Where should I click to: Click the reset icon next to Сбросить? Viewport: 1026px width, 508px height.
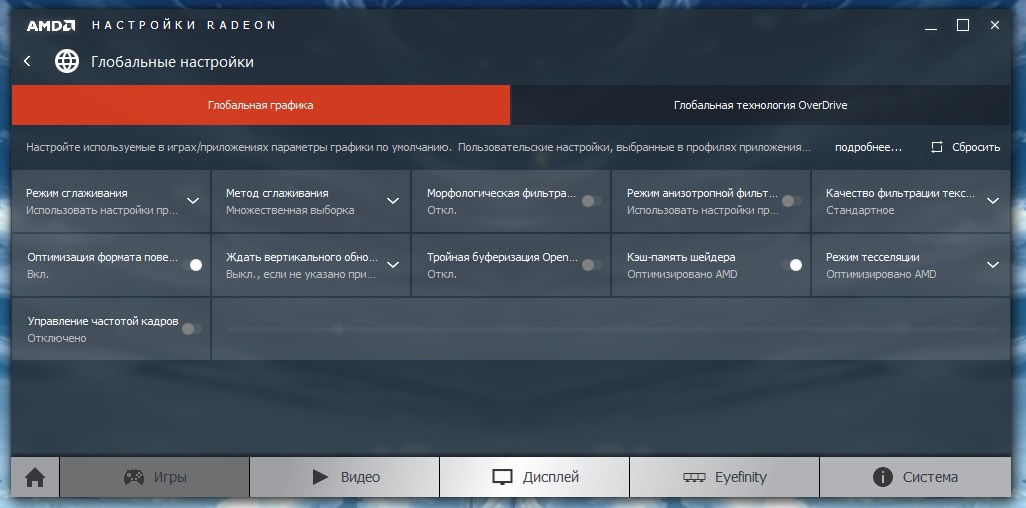click(x=937, y=147)
